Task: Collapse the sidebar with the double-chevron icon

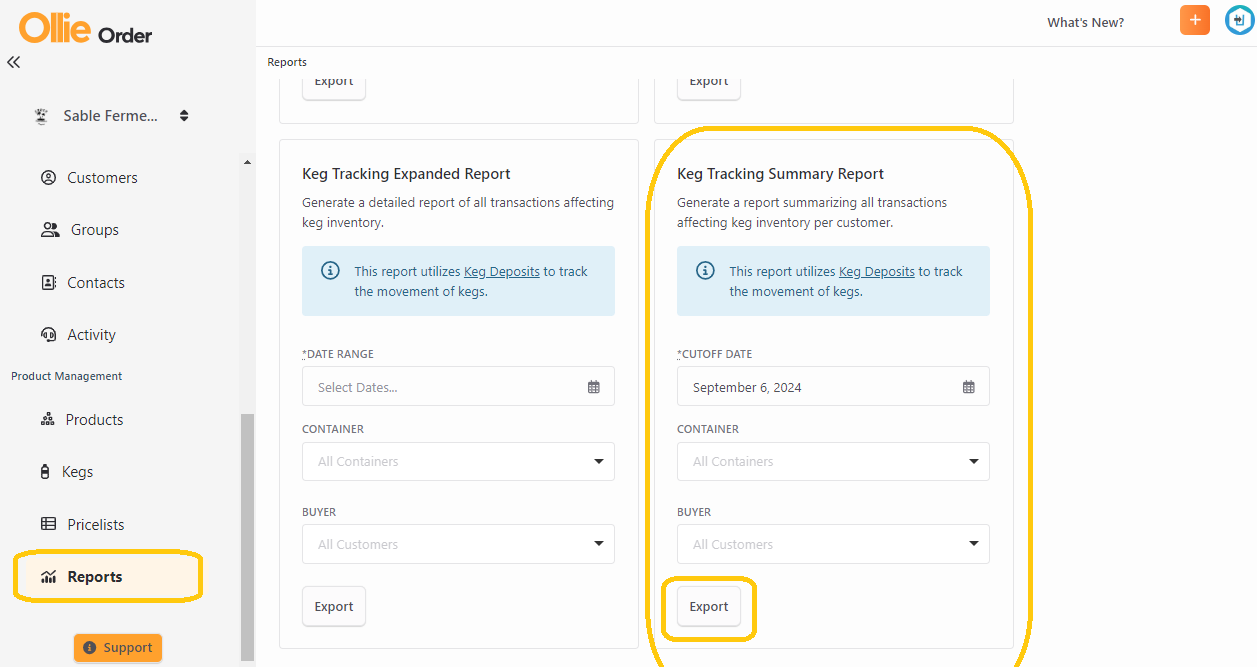Action: (x=13, y=62)
